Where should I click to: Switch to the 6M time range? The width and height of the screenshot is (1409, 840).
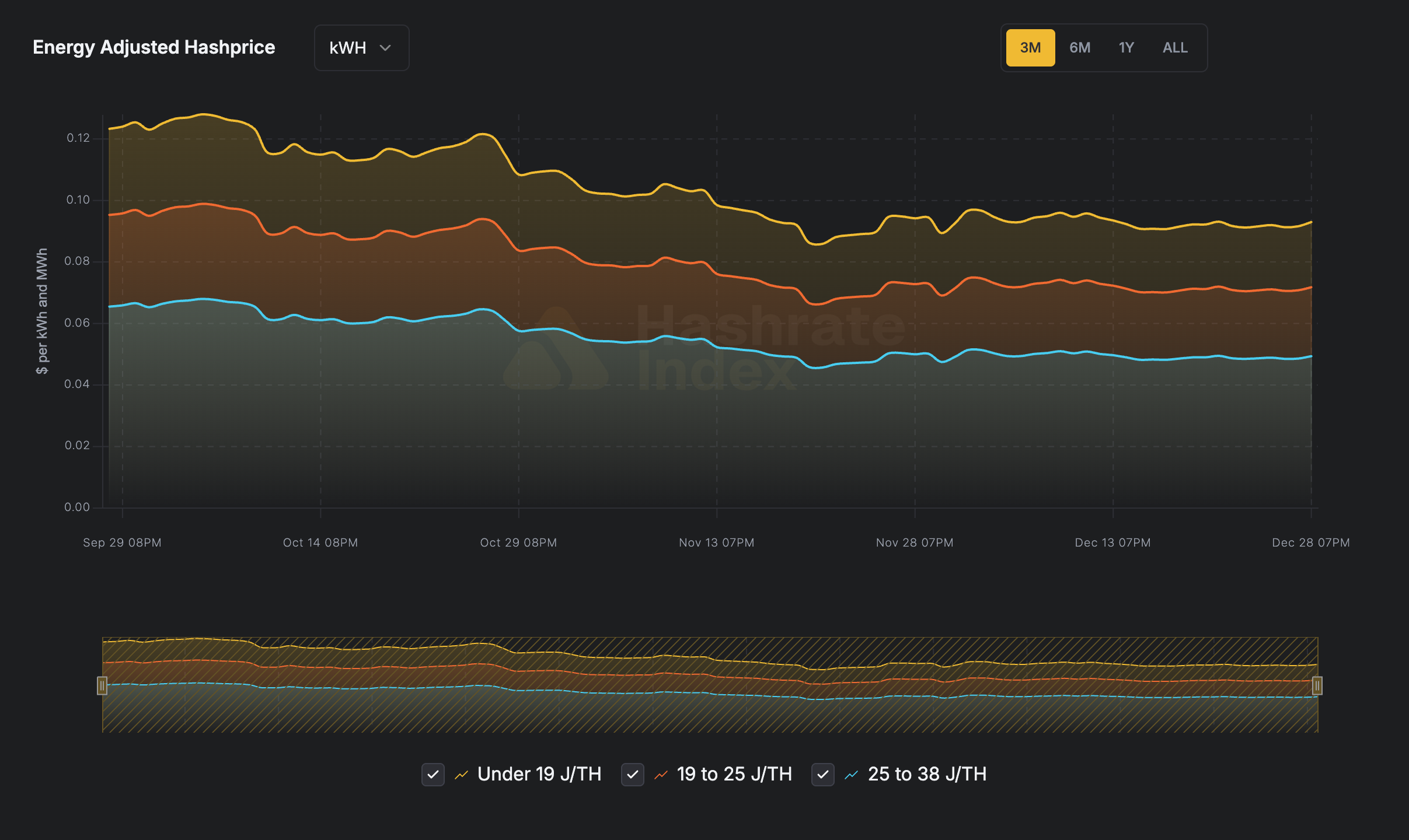point(1080,48)
